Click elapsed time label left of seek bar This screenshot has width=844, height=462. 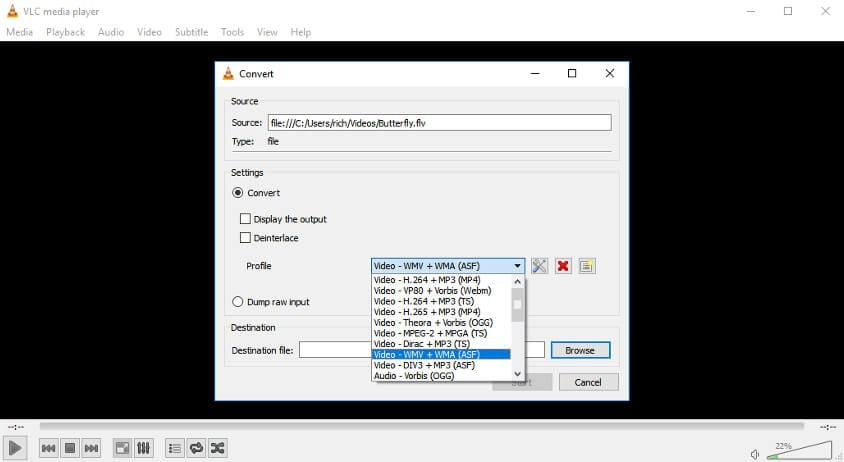[x=16, y=427]
